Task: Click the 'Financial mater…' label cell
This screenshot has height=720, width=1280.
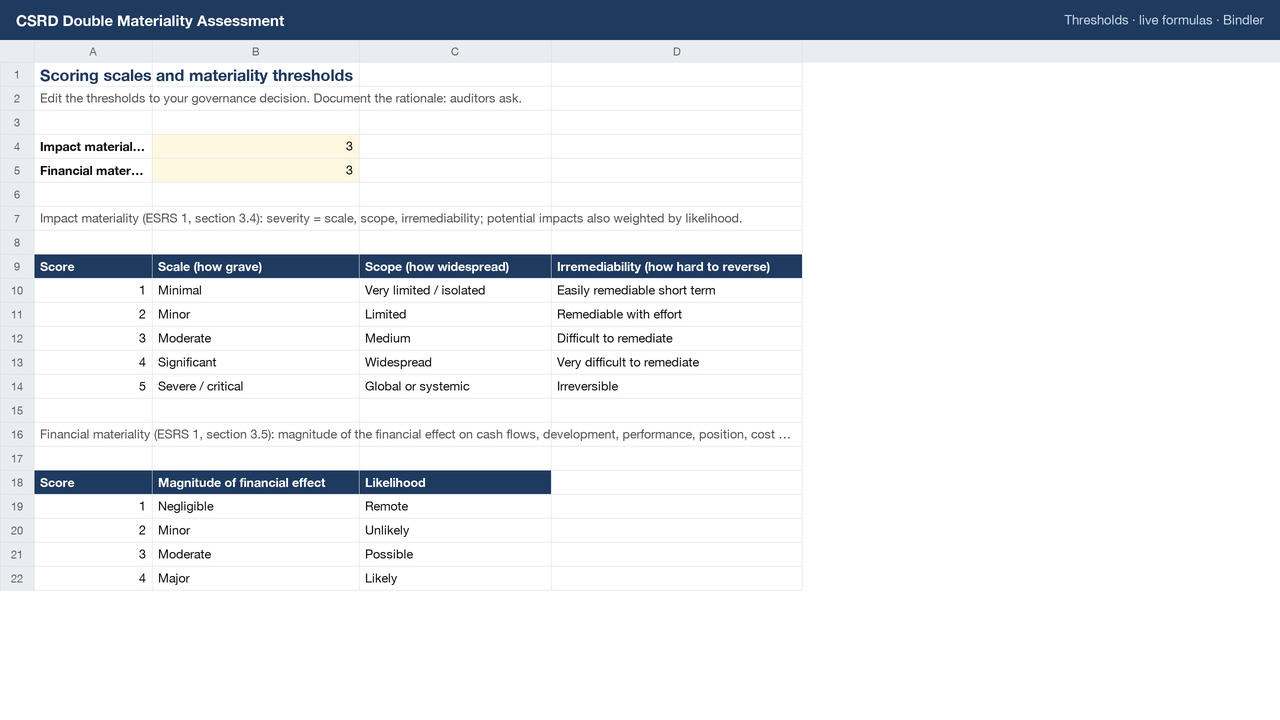Action: click(93, 171)
